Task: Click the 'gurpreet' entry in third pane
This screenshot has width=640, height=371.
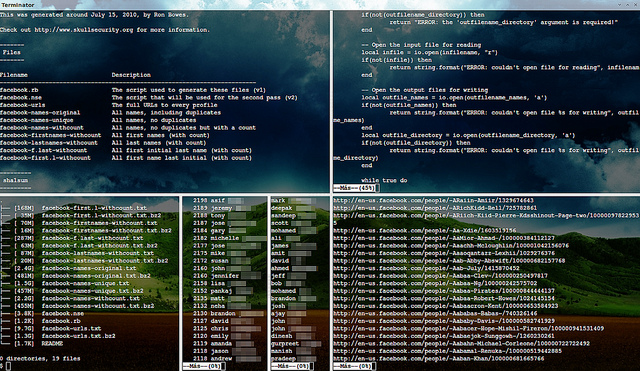Action: tap(296, 344)
